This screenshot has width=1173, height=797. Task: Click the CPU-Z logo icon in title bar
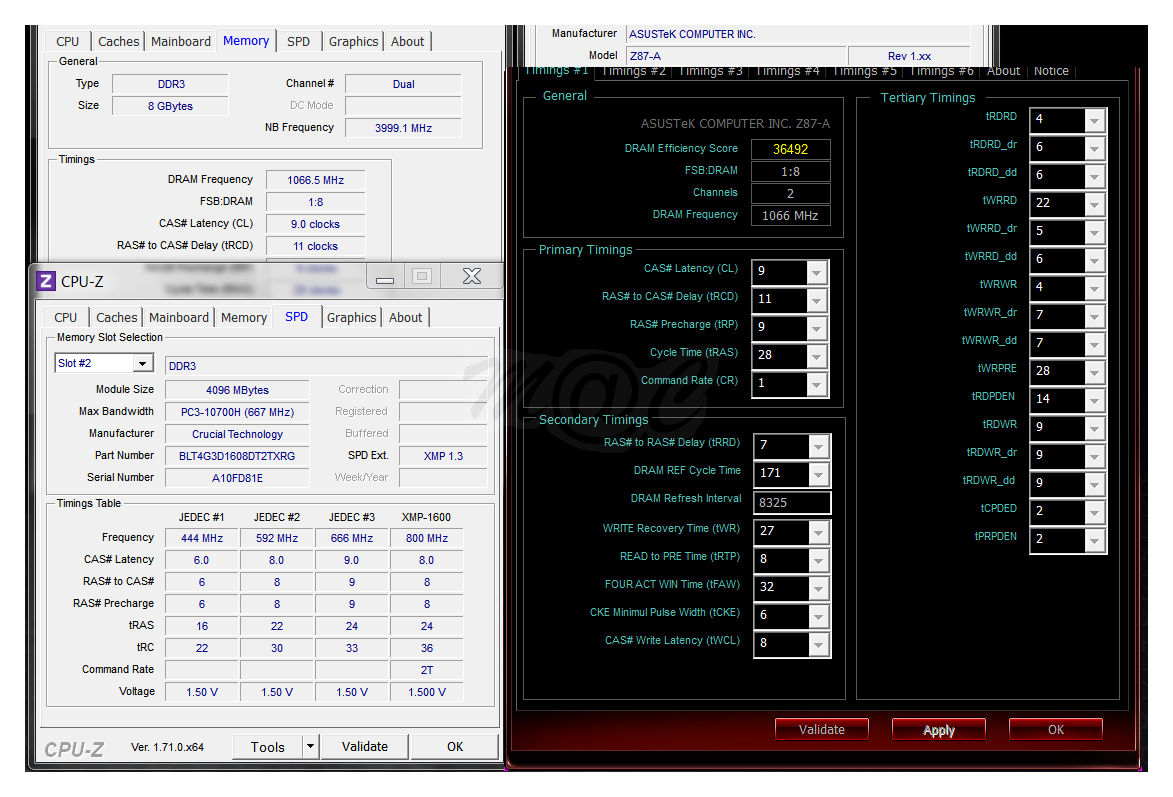point(46,281)
